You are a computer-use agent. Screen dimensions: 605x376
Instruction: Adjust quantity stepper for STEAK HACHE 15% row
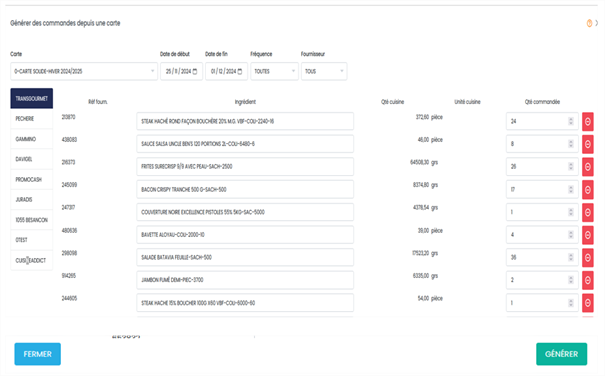tap(571, 303)
